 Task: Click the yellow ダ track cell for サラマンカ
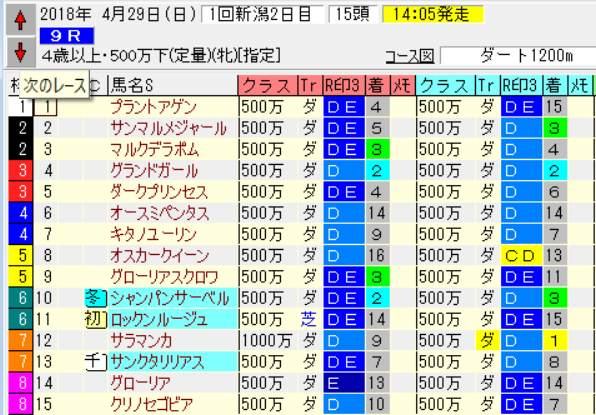point(488,341)
